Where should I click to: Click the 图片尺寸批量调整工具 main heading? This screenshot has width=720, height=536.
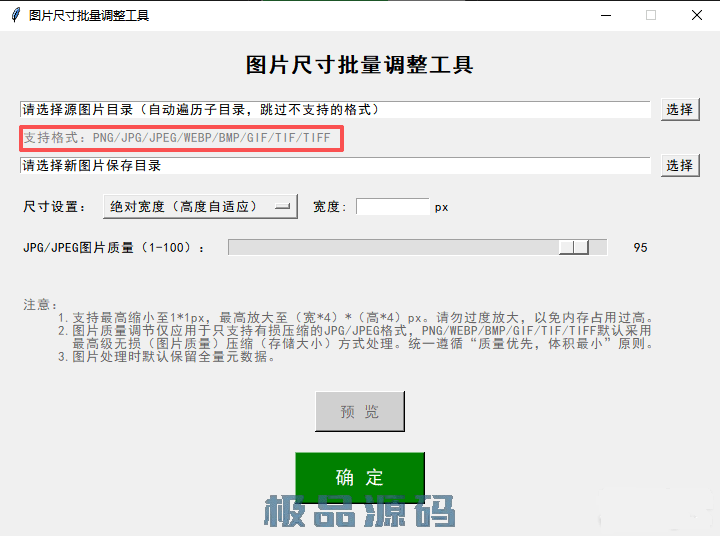point(359,65)
